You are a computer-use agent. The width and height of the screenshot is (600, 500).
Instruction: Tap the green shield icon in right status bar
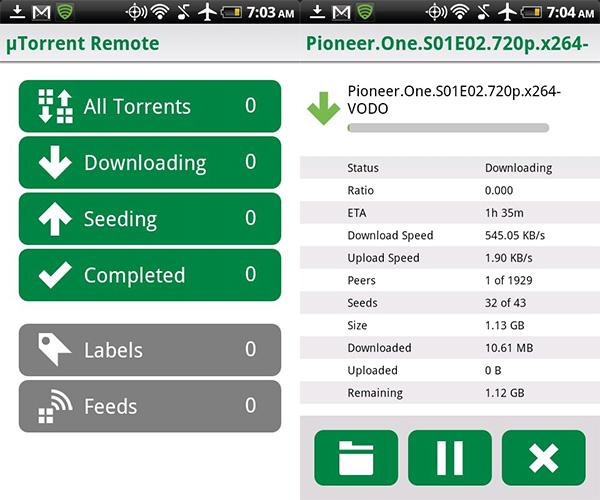[x=365, y=12]
